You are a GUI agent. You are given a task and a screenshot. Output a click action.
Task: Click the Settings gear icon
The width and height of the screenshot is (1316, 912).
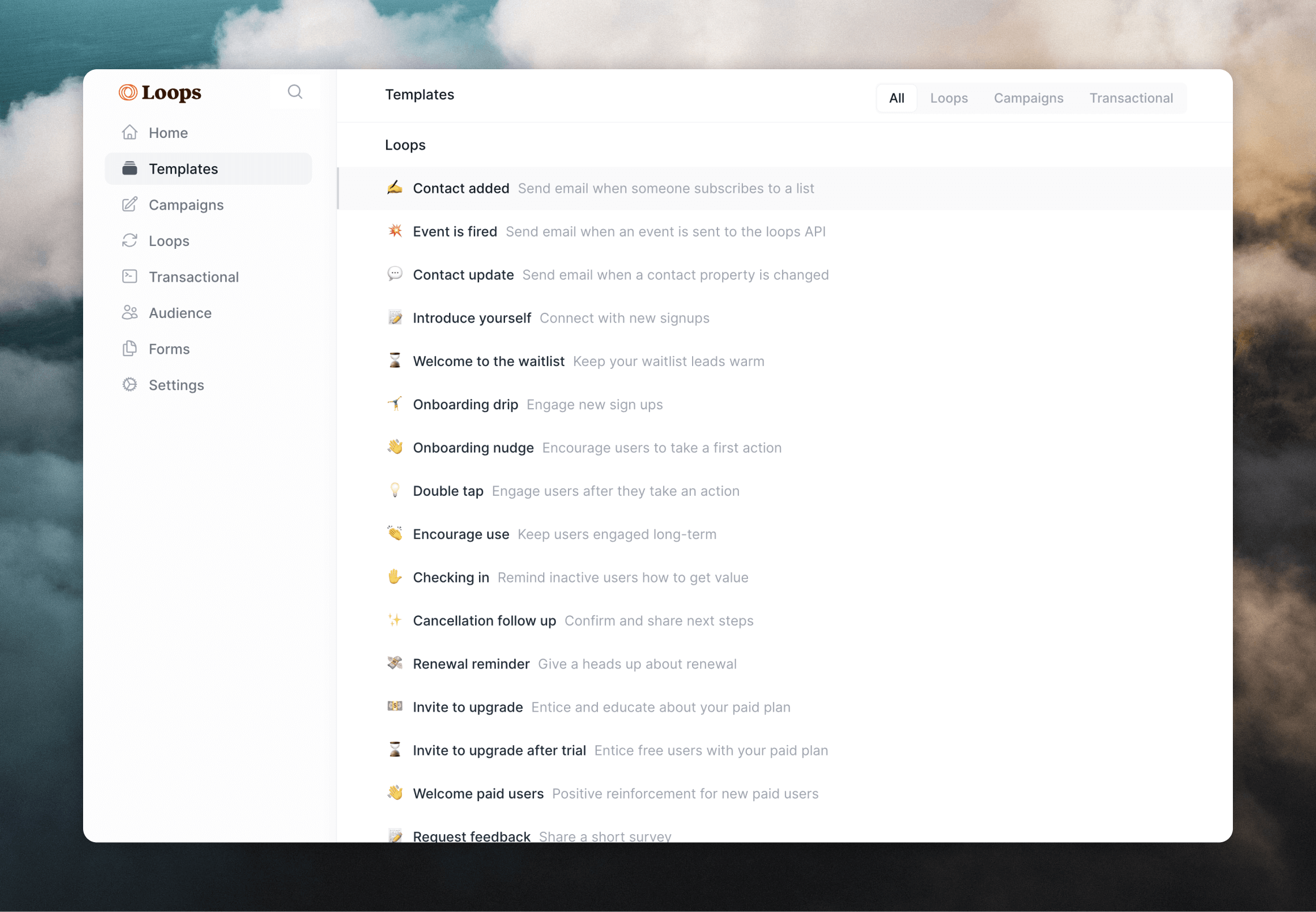coord(130,384)
